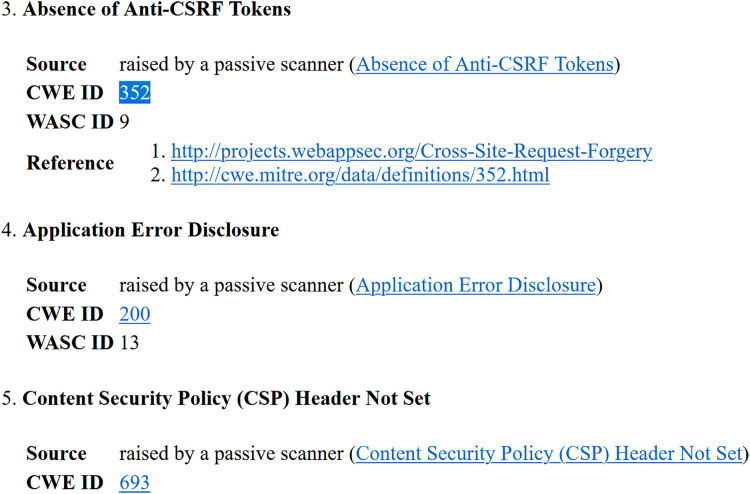750x494 pixels.
Task: Follow the Application Error Disclosure scanner link
Action: click(x=476, y=286)
